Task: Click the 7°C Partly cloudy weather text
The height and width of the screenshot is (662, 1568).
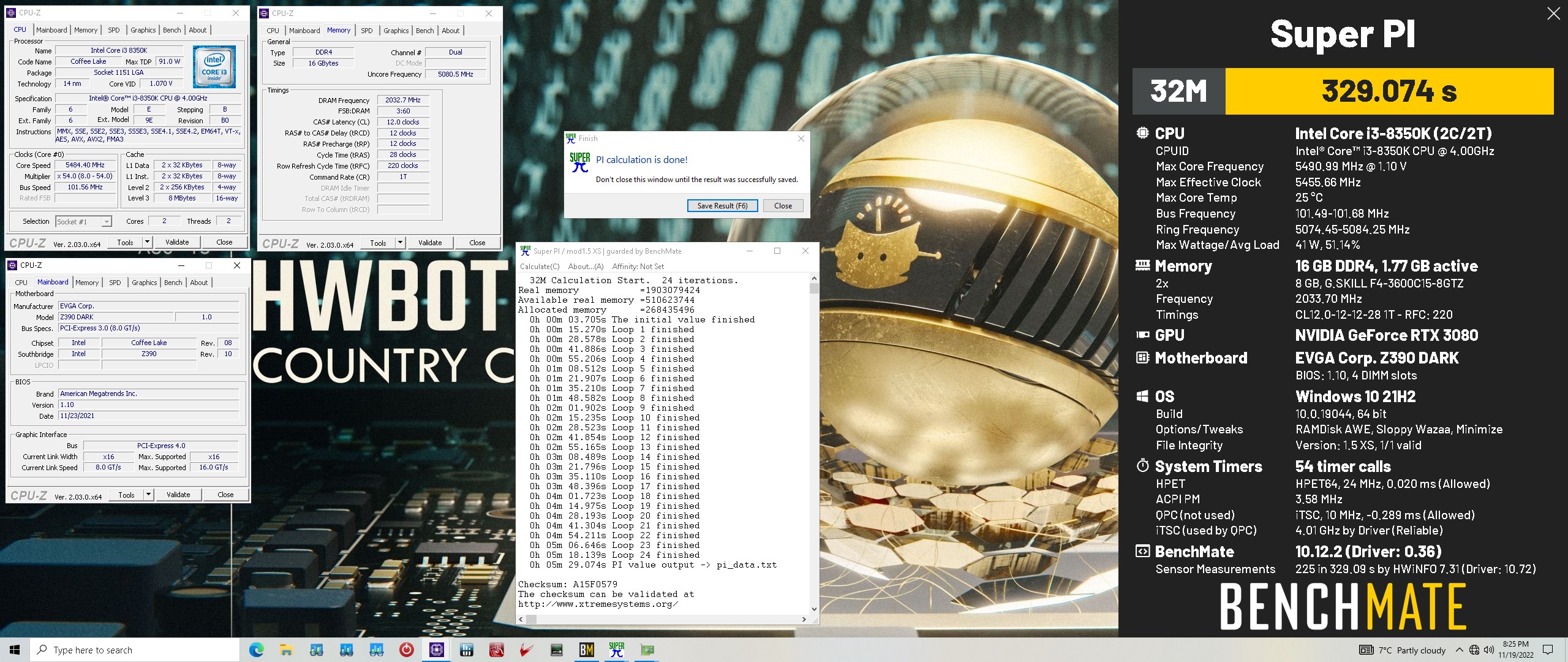Action: (x=1412, y=650)
